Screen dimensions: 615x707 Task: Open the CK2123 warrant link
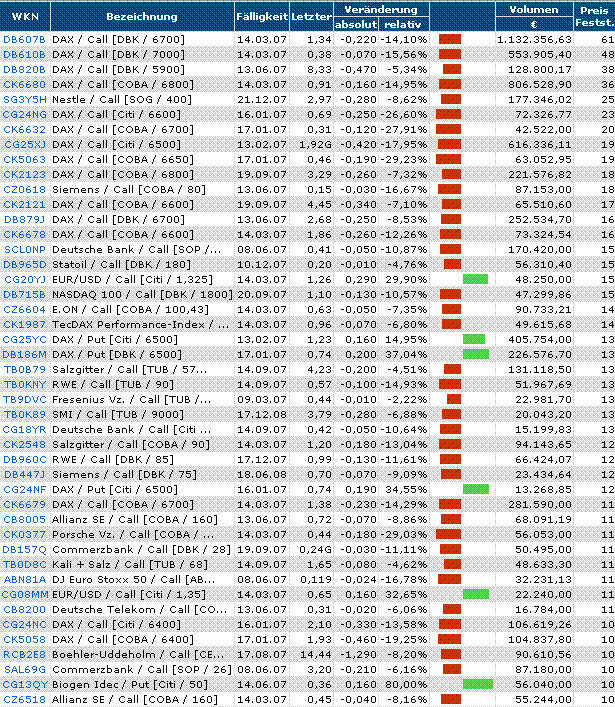[x=24, y=174]
